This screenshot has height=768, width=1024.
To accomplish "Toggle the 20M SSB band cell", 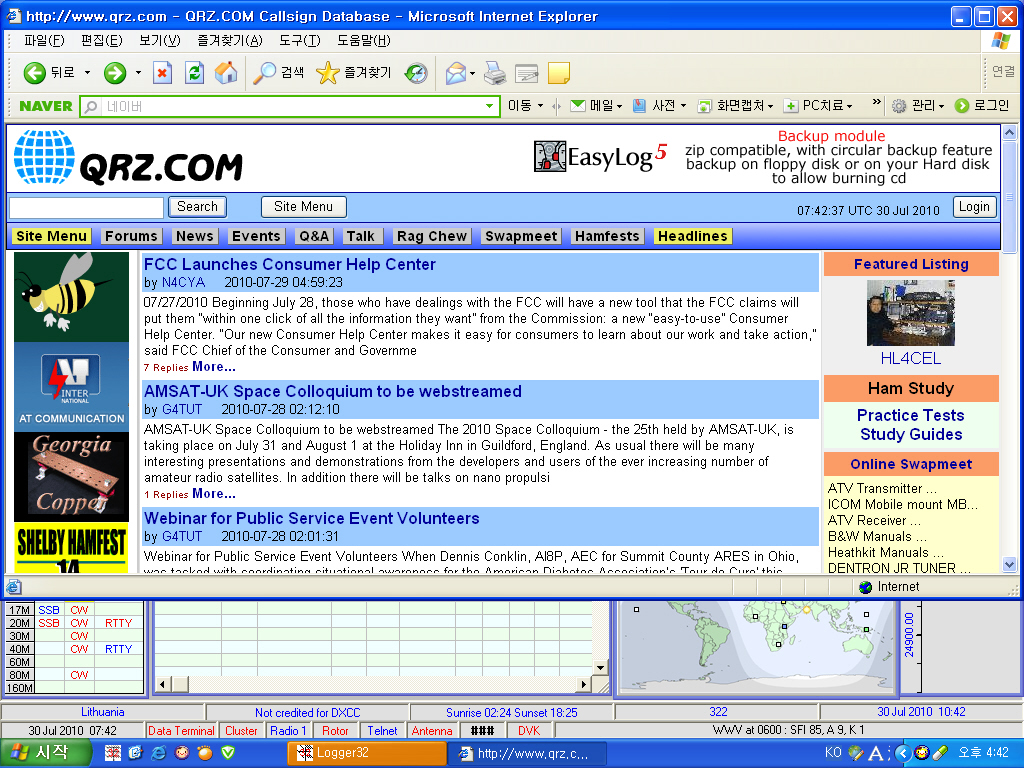I will tap(49, 623).
